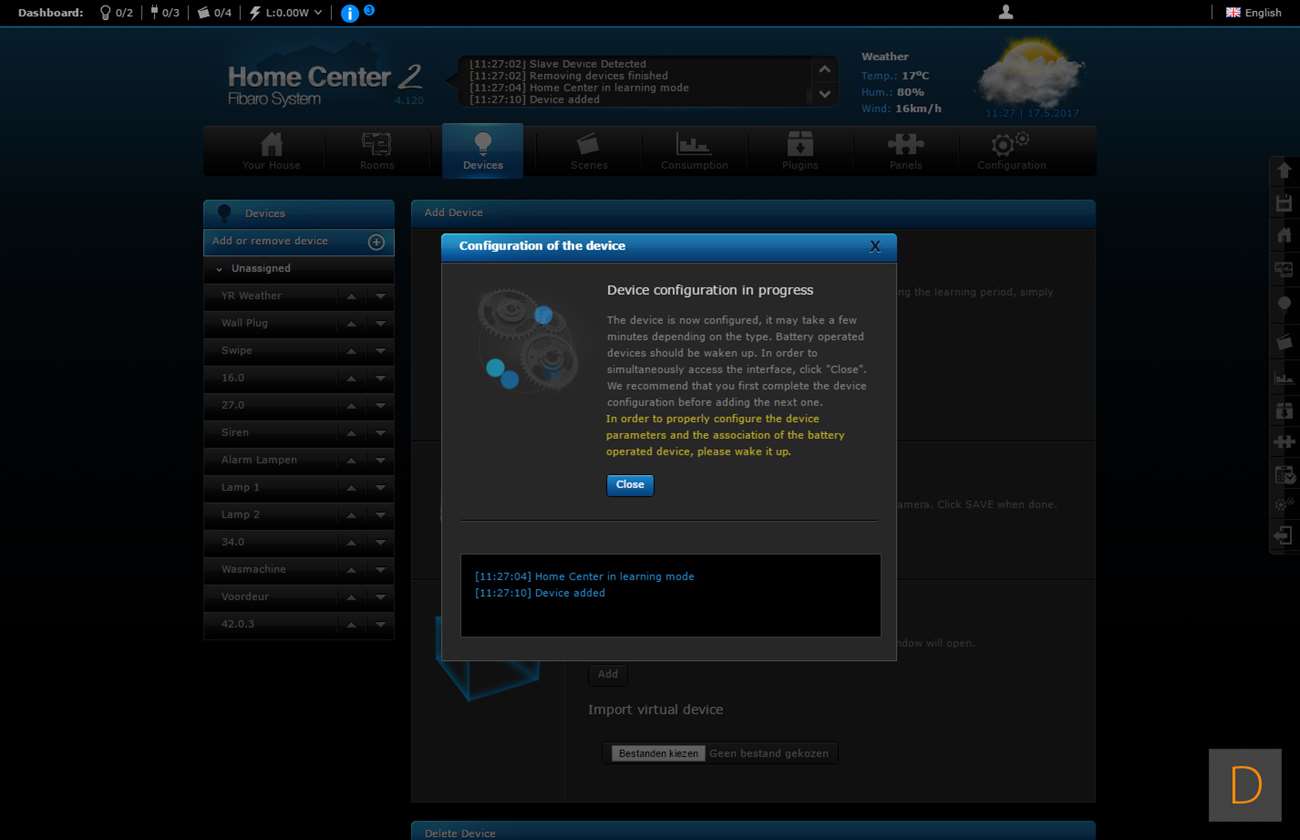The image size is (1300, 840).
Task: Click the Bestanden kiezen file chooser button
Action: point(658,753)
